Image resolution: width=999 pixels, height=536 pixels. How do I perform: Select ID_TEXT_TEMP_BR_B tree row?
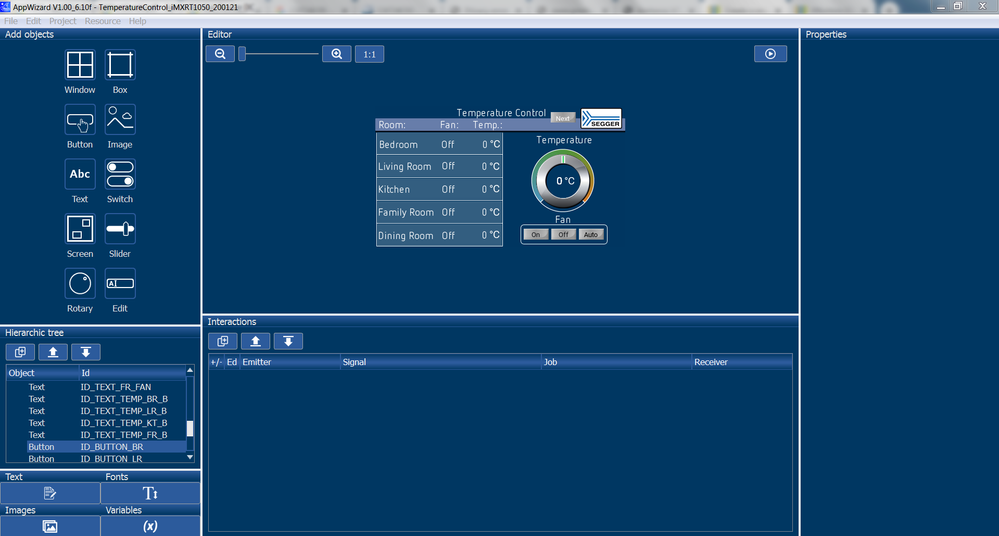click(96, 399)
